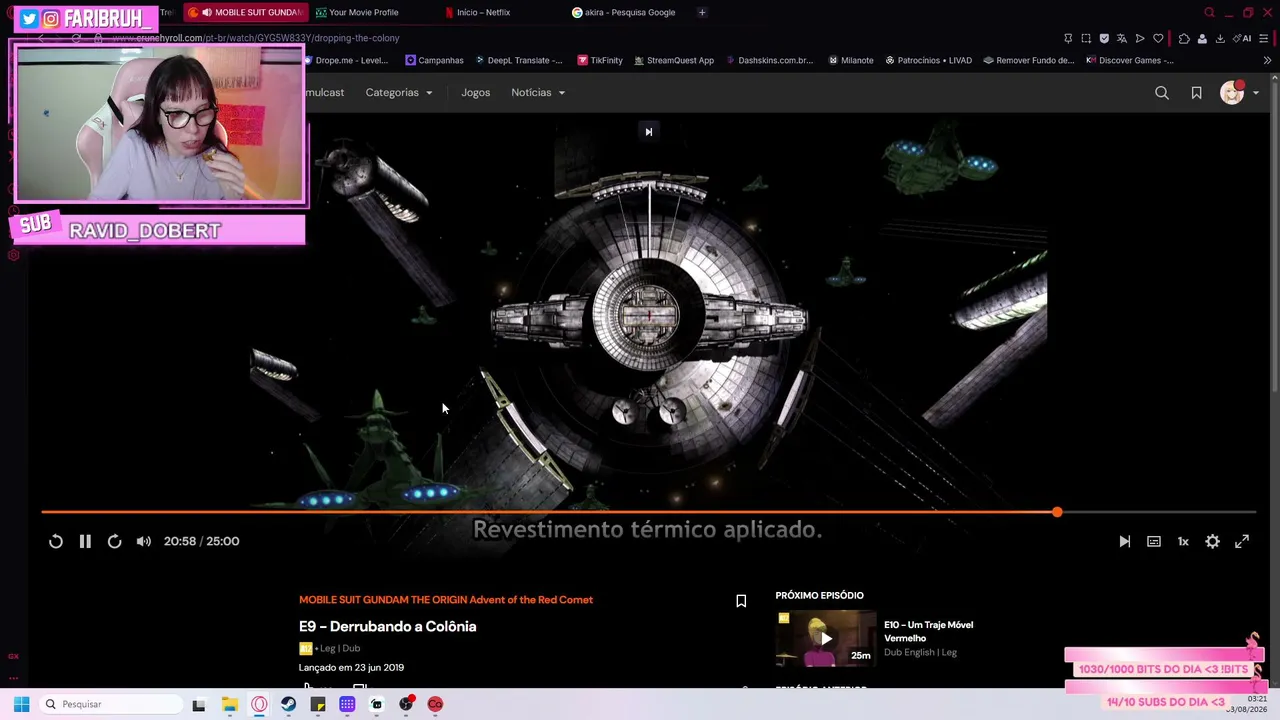Viewport: 1280px width, 720px height.
Task: Select the Mobile Suit Gundam browser tab
Action: click(x=246, y=12)
